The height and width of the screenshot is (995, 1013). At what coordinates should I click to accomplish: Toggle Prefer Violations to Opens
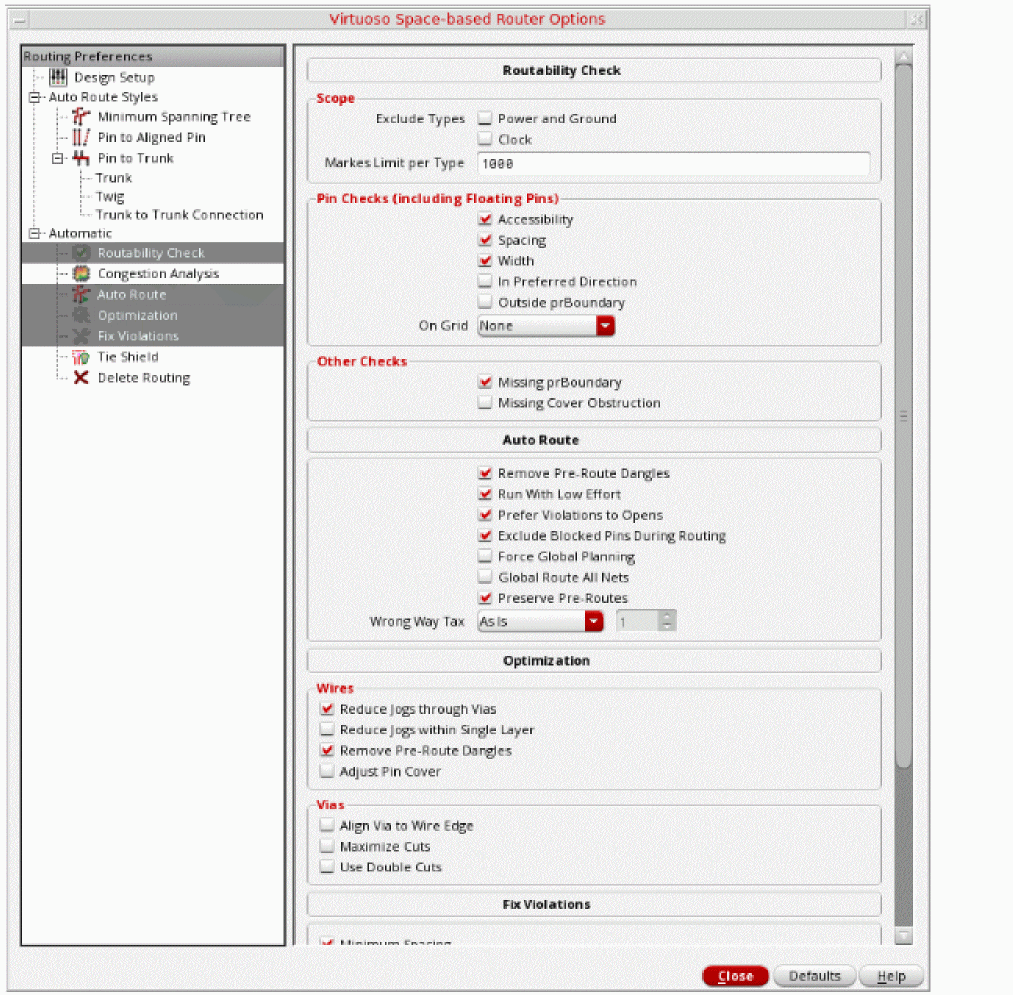coord(485,515)
